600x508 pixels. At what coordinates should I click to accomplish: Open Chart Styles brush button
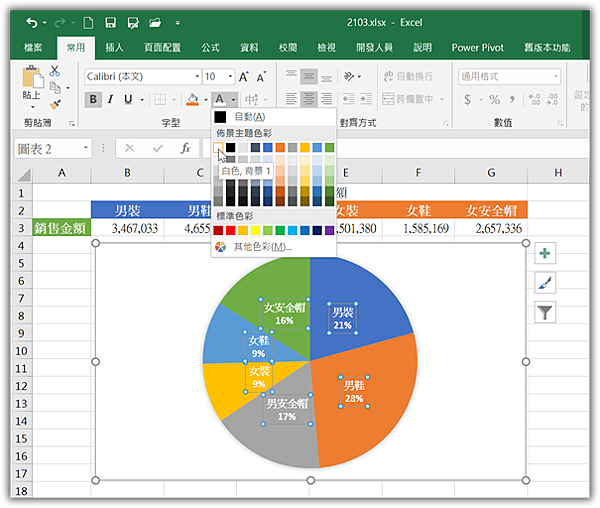point(545,283)
